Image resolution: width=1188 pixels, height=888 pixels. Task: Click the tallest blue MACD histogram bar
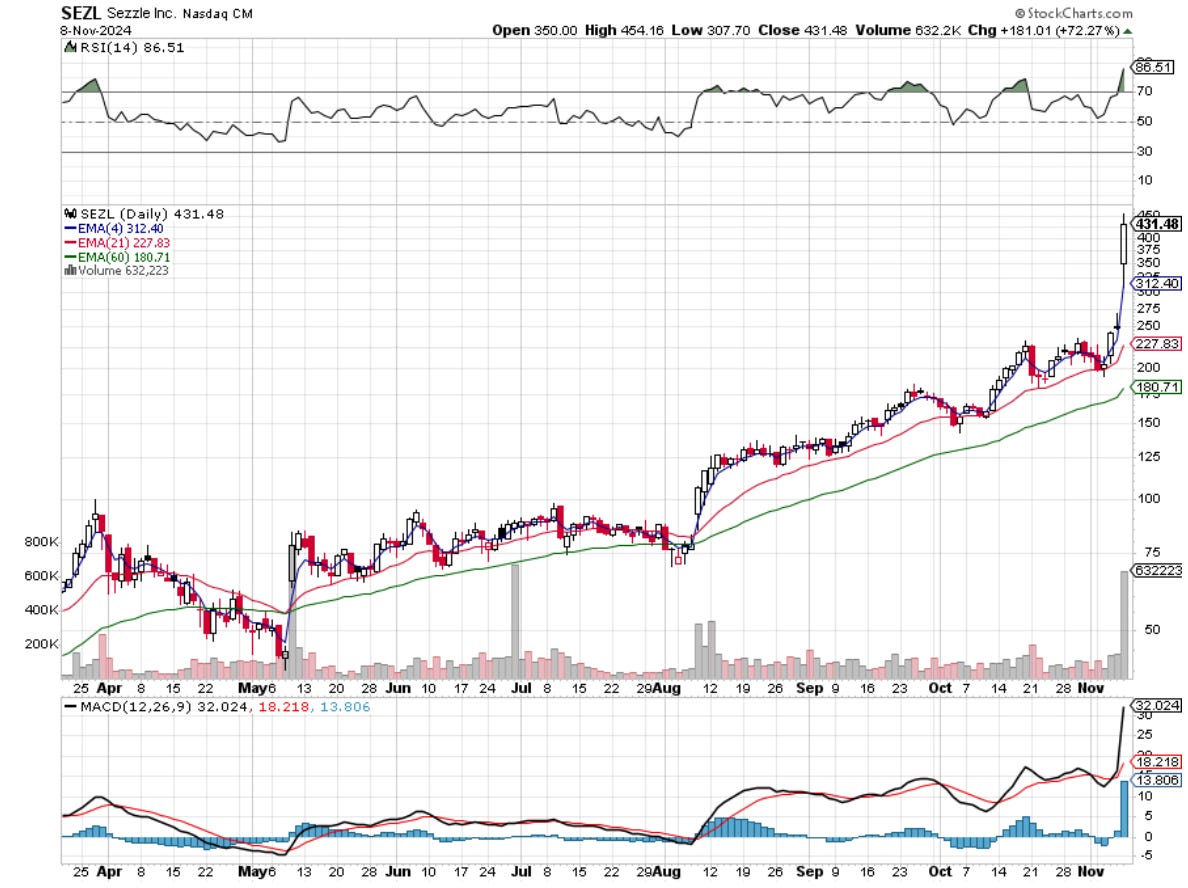pyautogui.click(x=1124, y=808)
